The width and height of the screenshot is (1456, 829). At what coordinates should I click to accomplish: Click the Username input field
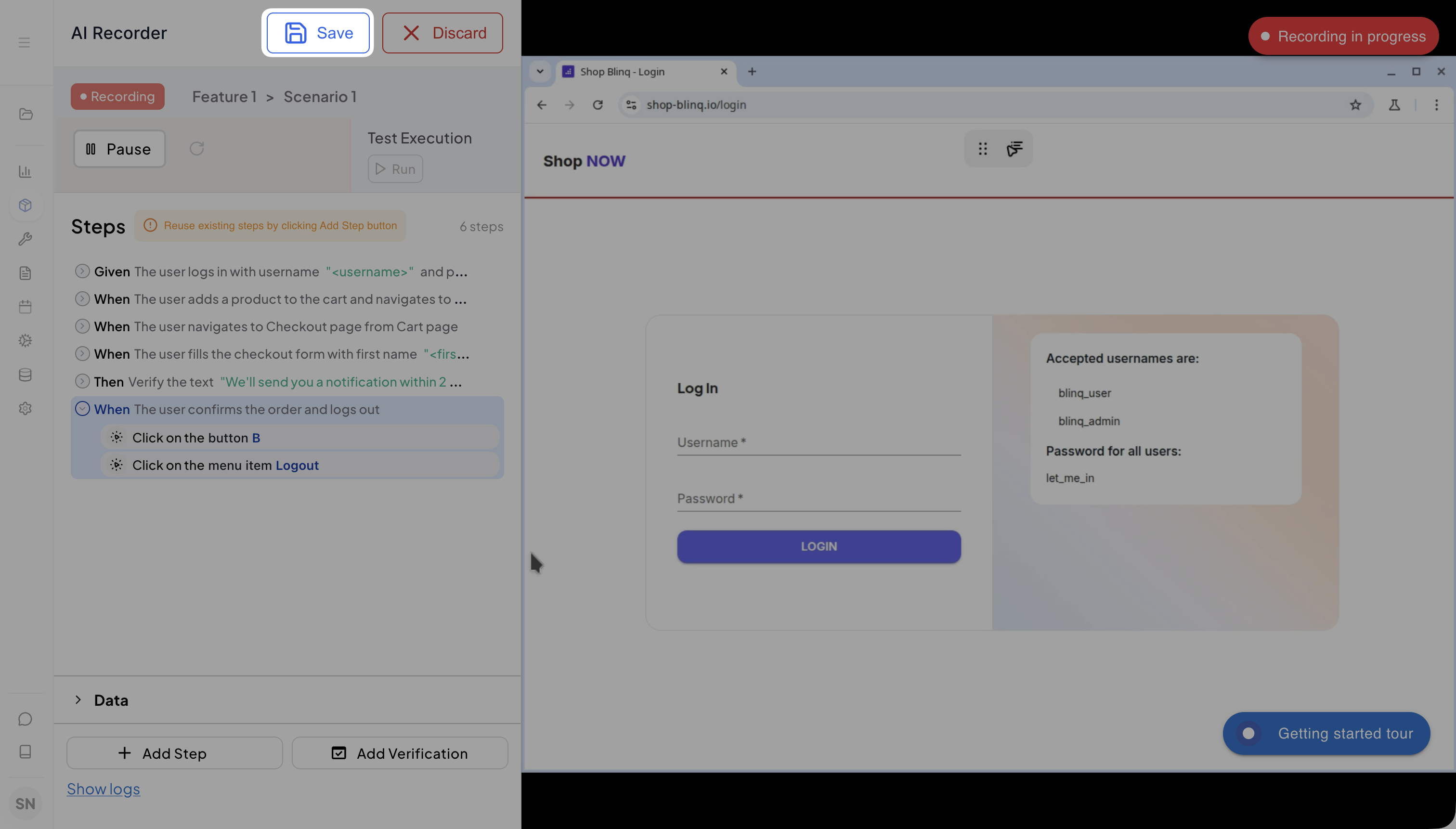818,443
